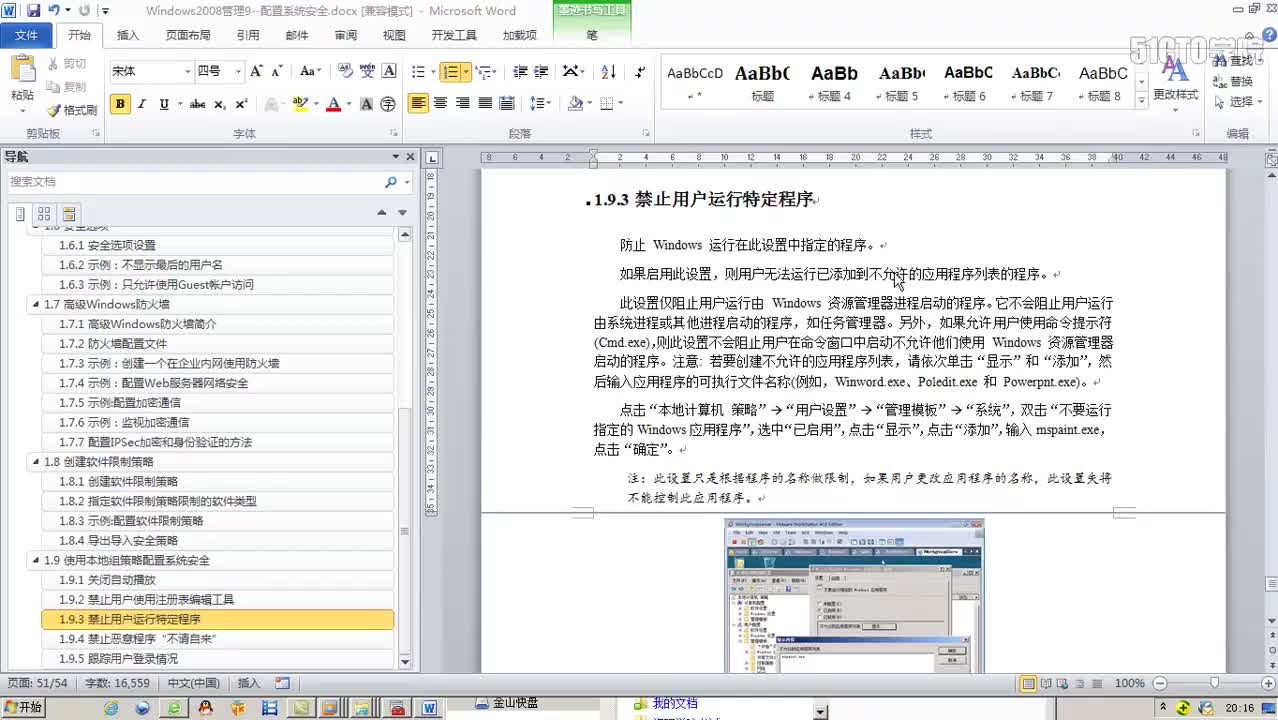
Task: Select heading 1.8.4 导出导入安全策略
Action: (x=218, y=541)
